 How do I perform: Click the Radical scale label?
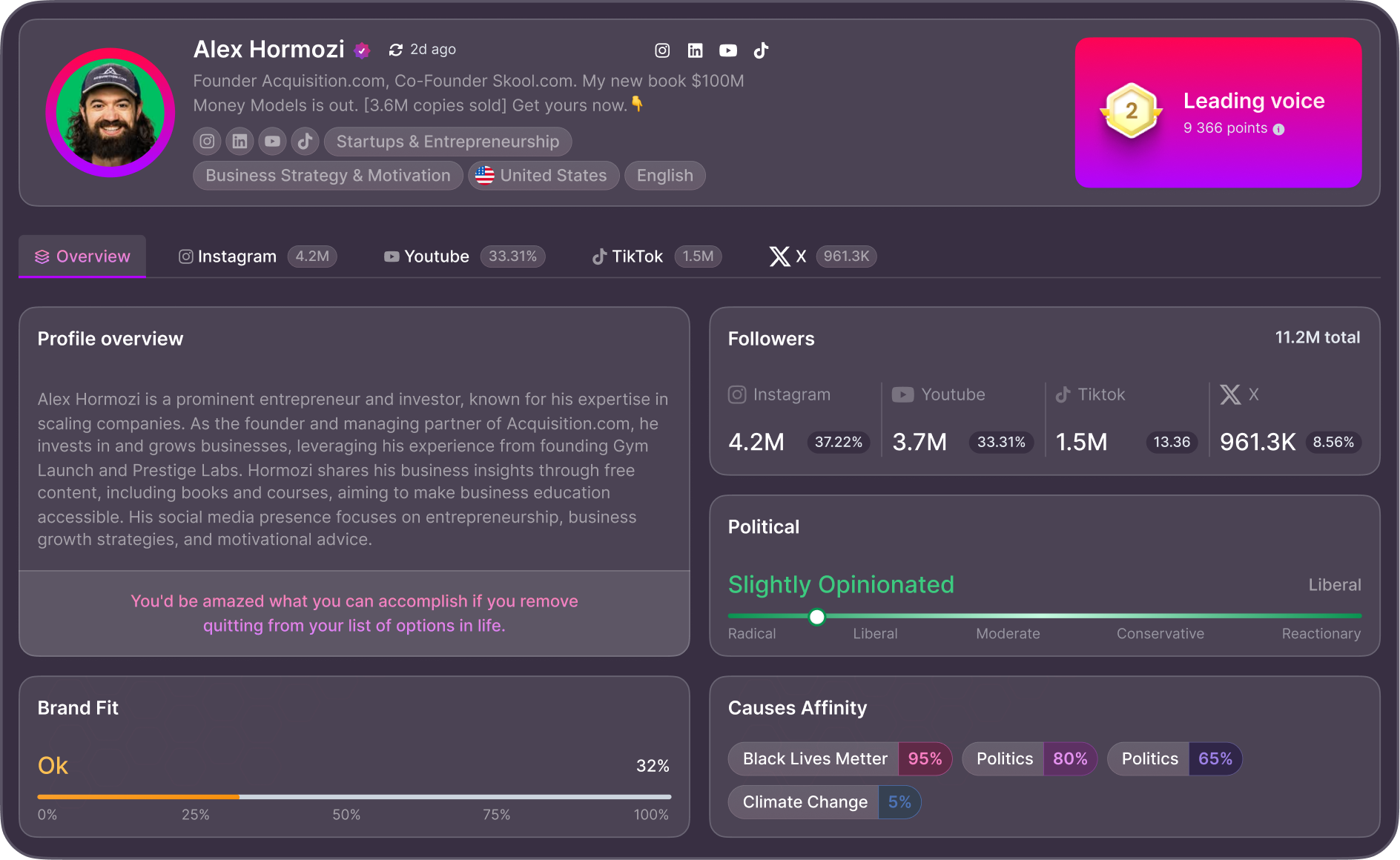[x=752, y=634]
